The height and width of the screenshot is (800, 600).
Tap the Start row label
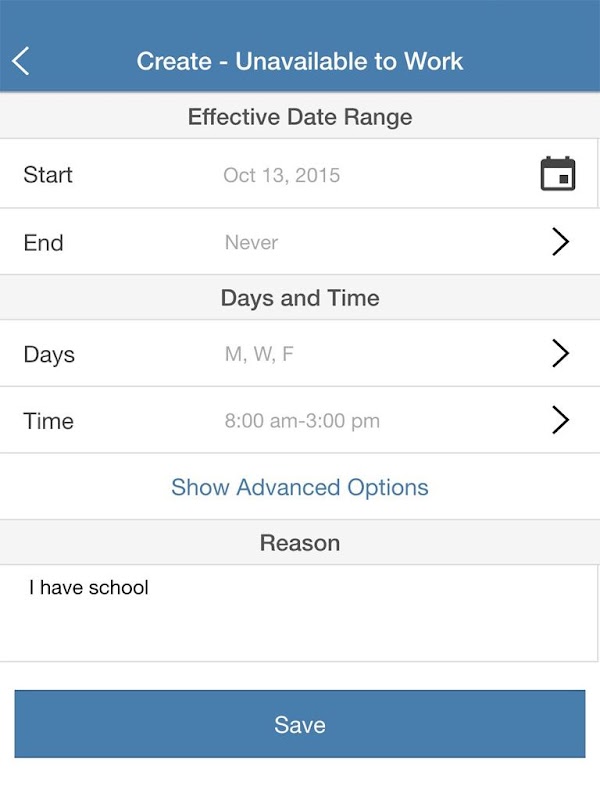(x=48, y=175)
